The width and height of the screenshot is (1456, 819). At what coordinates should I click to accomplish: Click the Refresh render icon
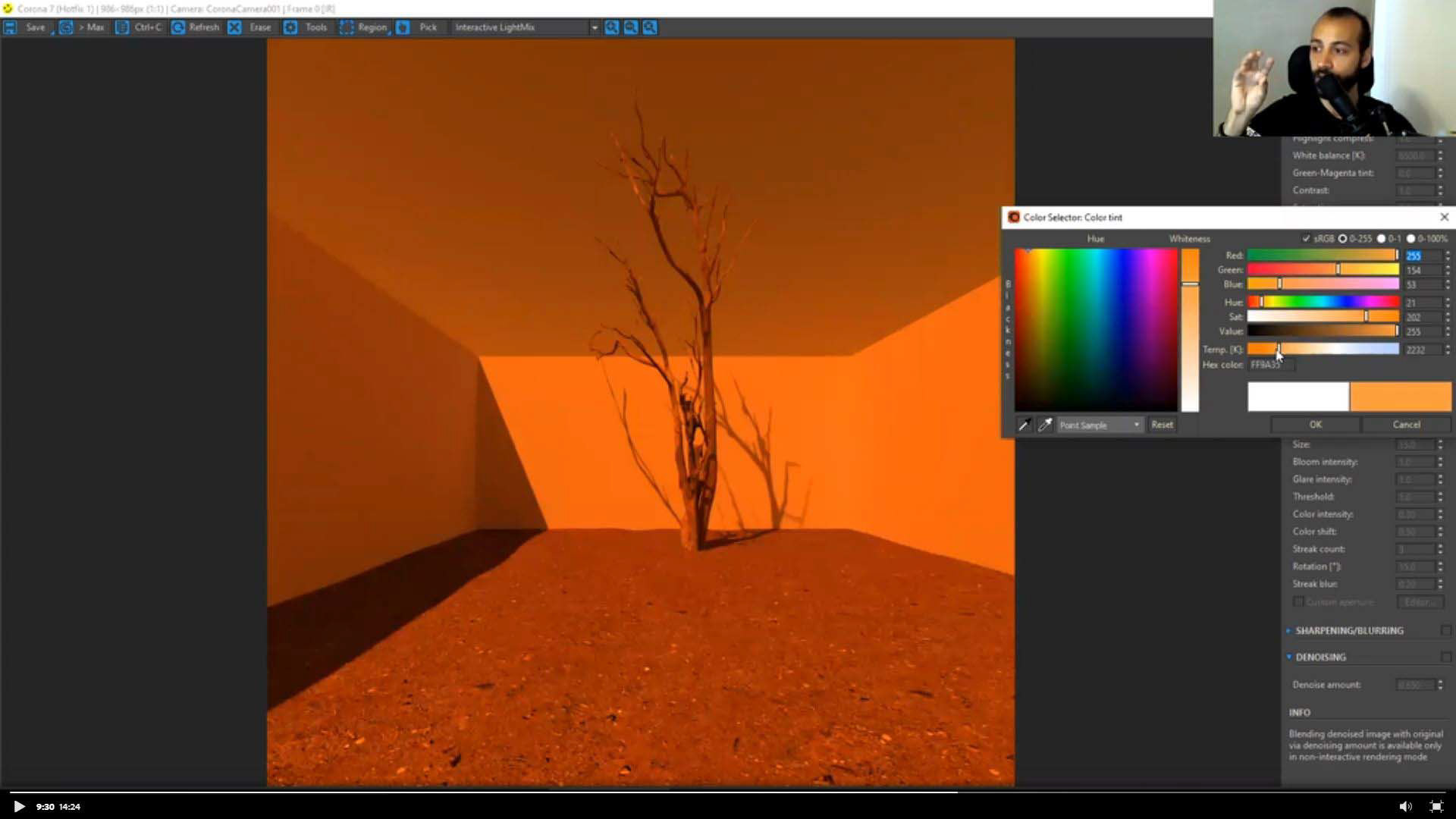coord(178,27)
